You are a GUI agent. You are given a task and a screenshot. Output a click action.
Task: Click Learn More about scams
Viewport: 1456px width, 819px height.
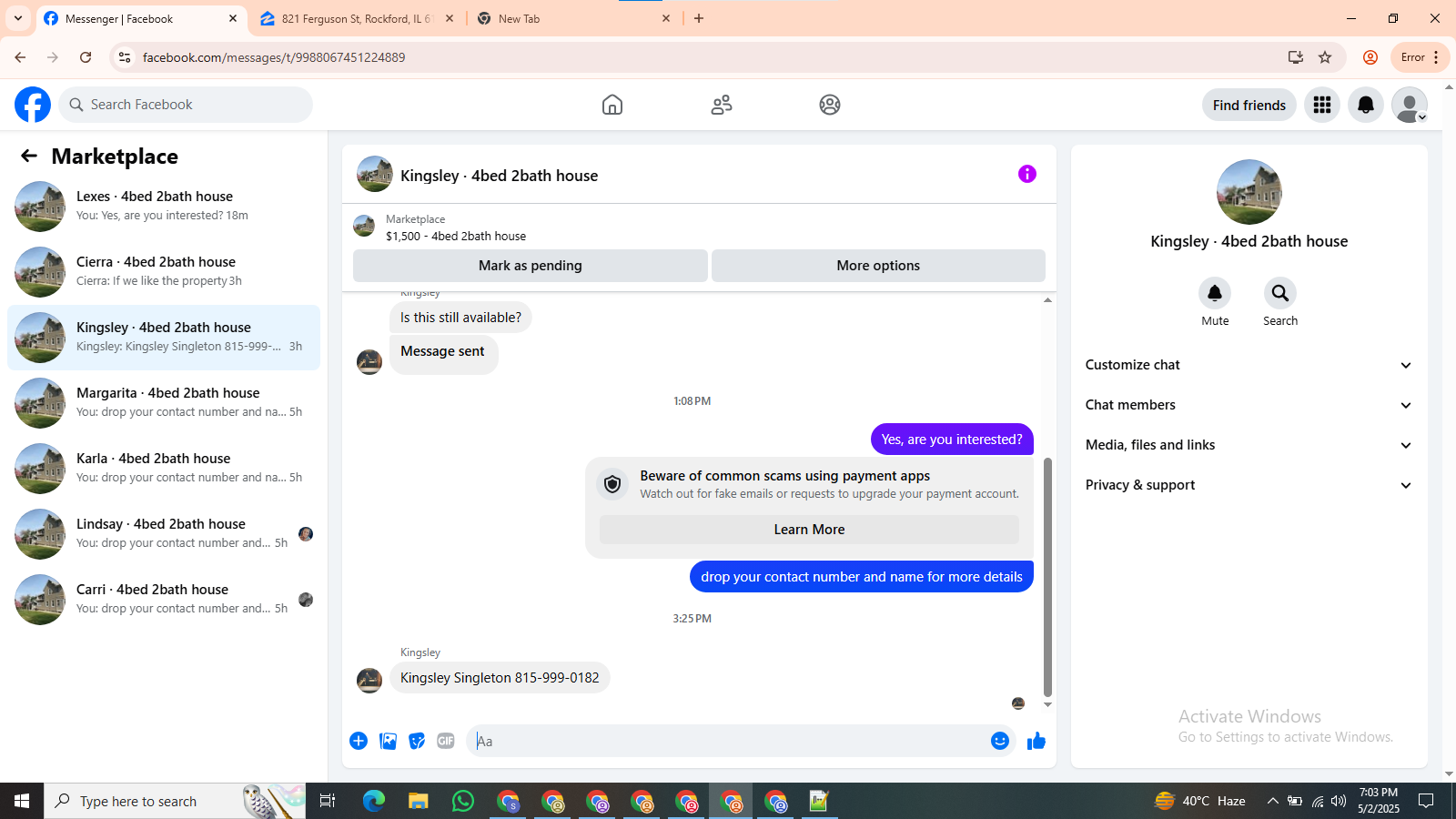point(809,530)
